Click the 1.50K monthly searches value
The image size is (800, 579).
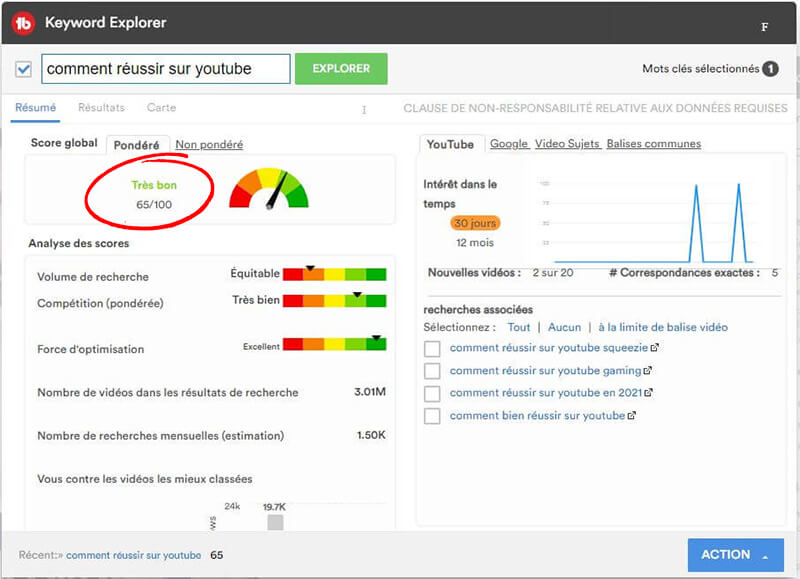tap(371, 435)
